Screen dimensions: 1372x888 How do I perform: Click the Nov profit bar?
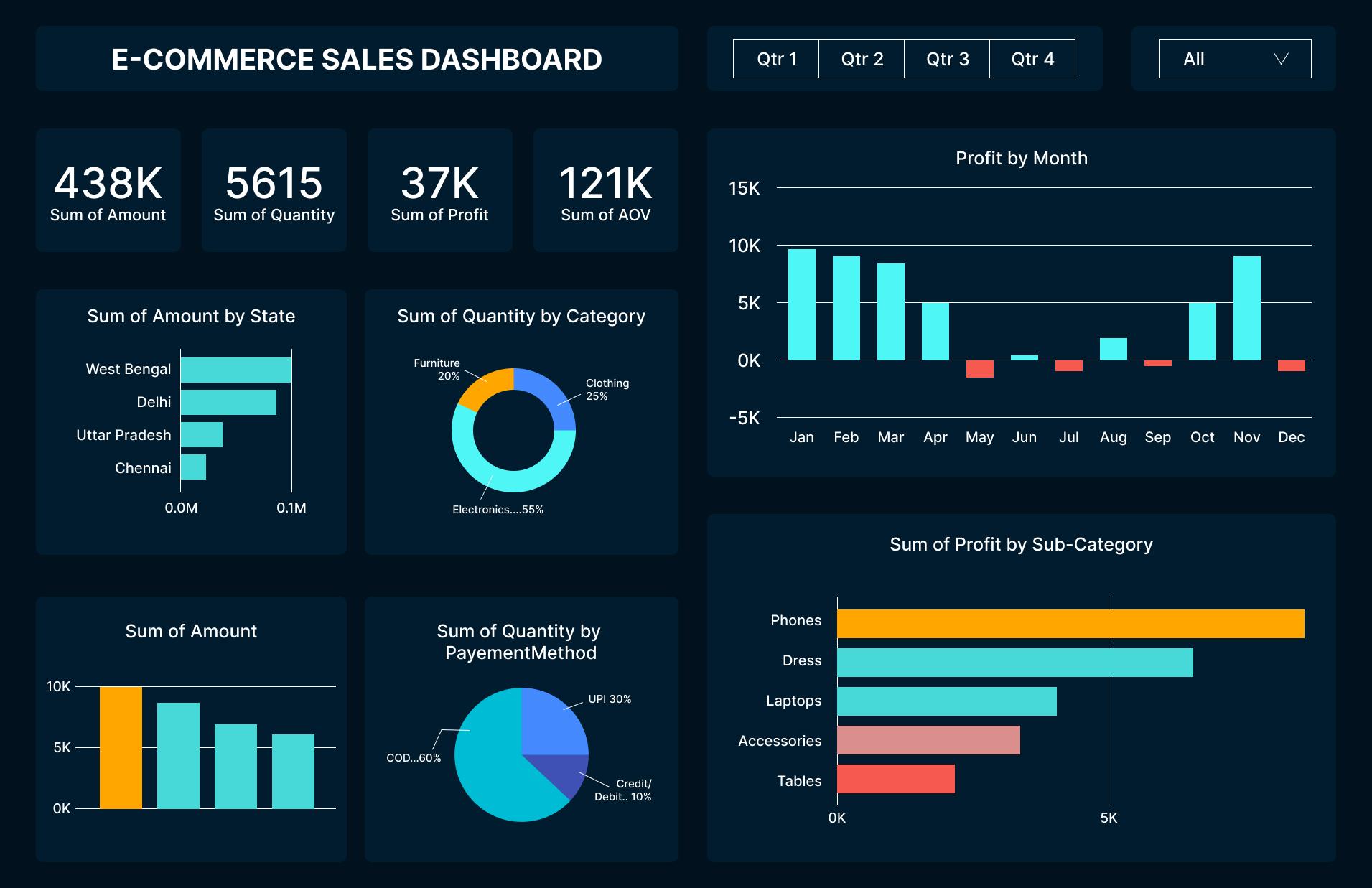1246,309
